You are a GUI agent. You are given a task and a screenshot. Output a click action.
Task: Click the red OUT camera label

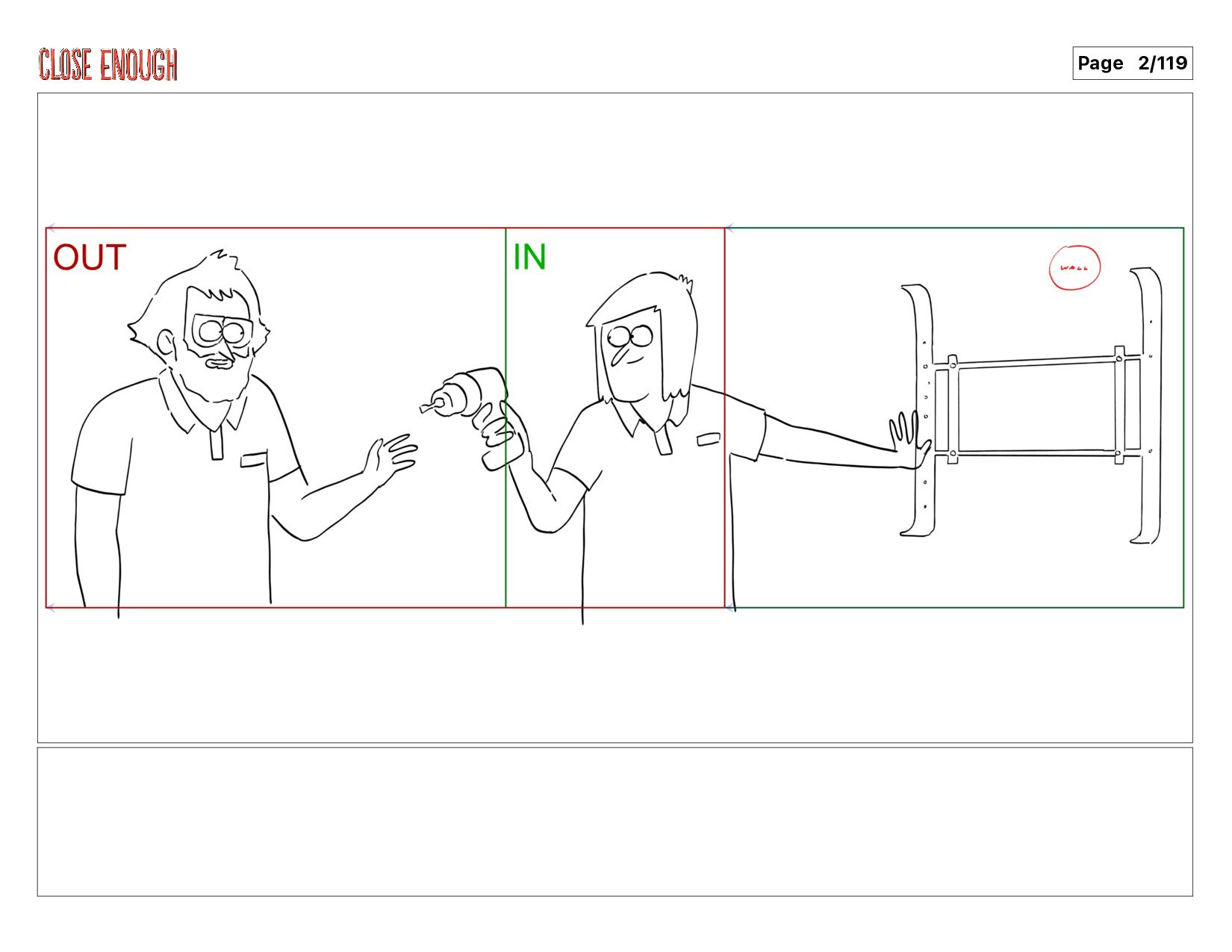[90, 258]
